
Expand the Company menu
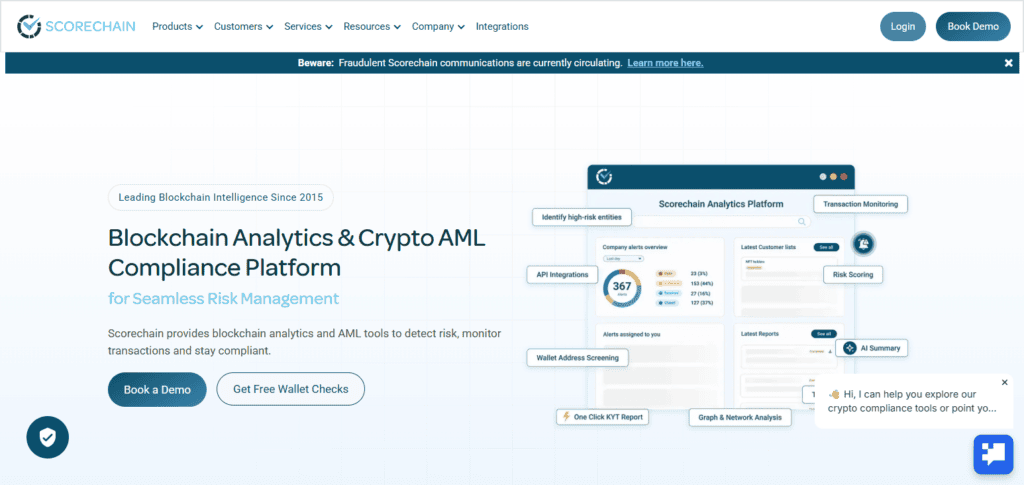pos(438,27)
